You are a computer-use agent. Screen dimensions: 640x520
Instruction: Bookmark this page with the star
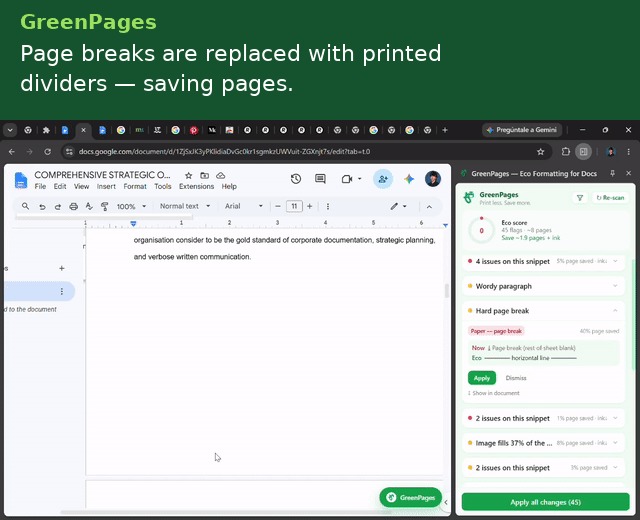pos(540,152)
